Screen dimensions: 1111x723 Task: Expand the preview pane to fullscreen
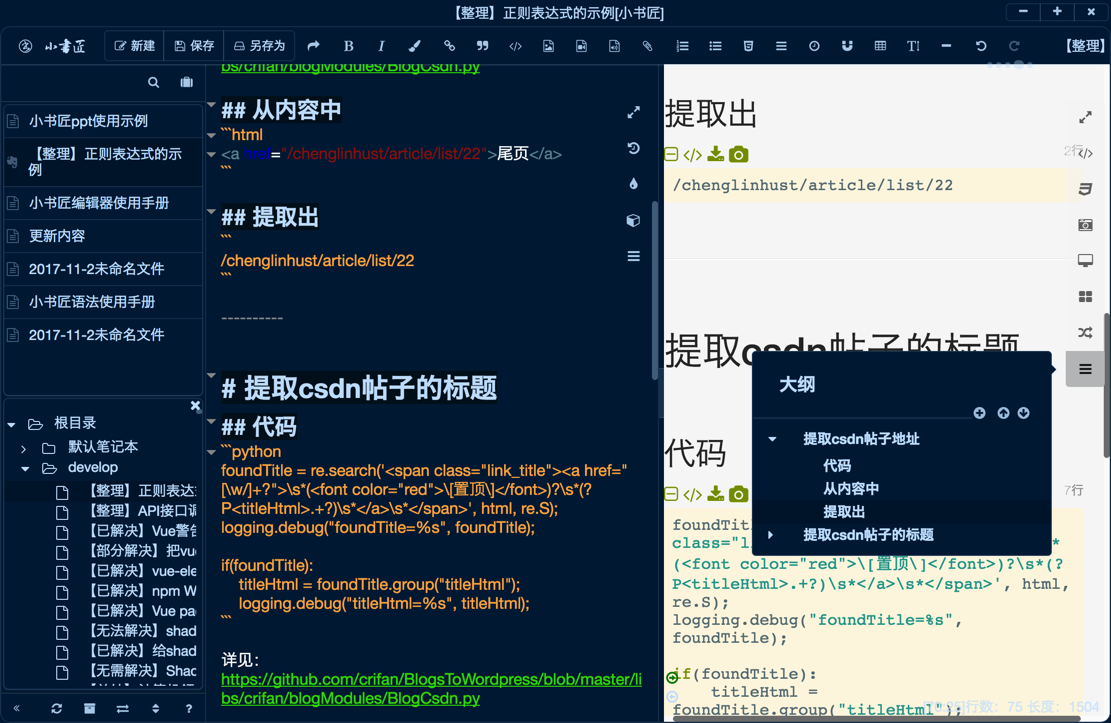pos(1085,117)
